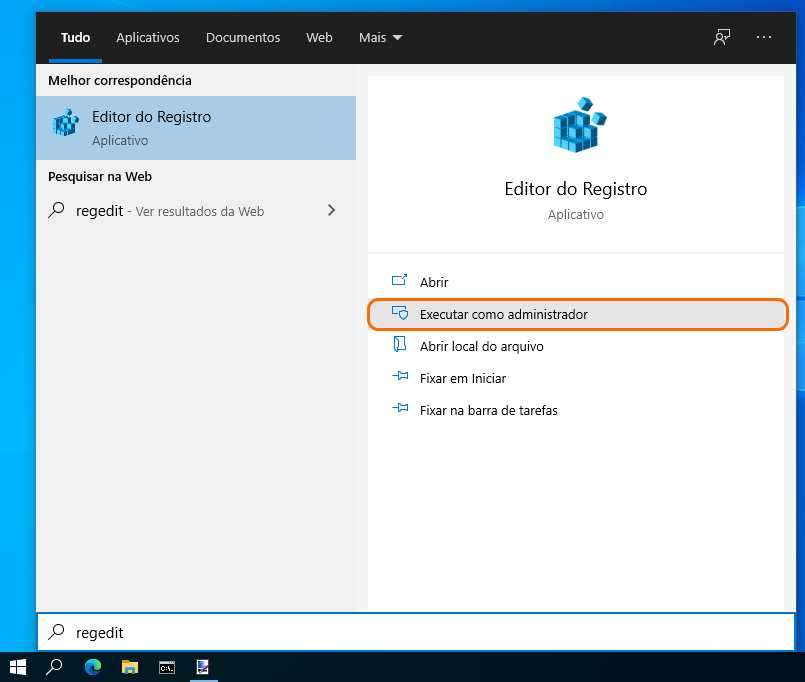The image size is (805, 682).
Task: Select Fixar na barra de tarefas
Action: point(576,410)
